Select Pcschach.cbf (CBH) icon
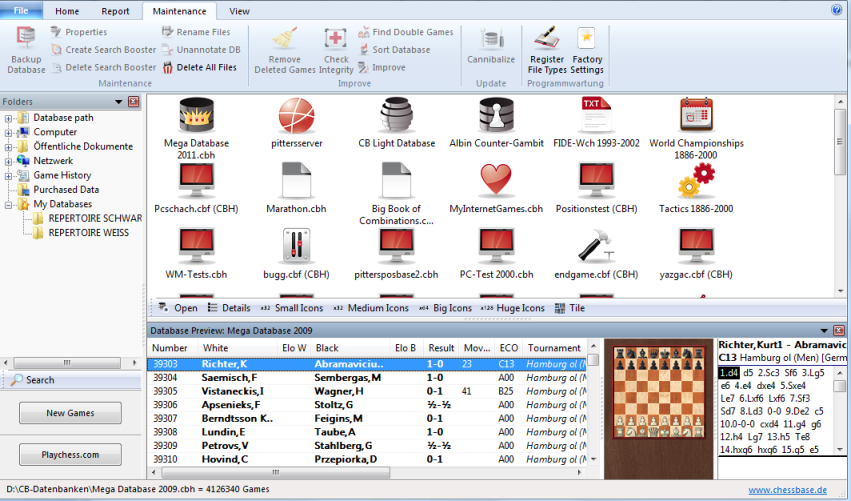This screenshot has width=851, height=501. 196,181
